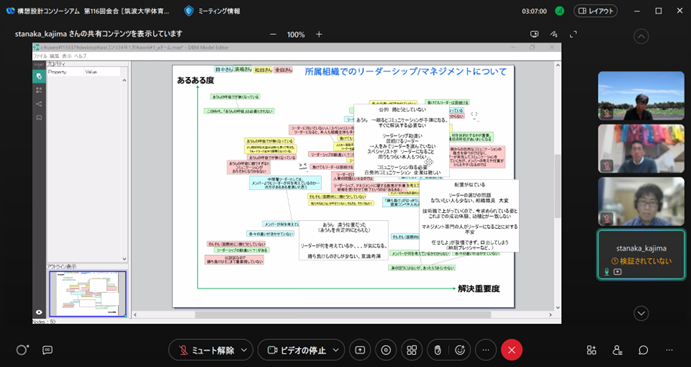The image size is (691, 367).
Task: Open the apps grid icon
Action: (x=412, y=350)
